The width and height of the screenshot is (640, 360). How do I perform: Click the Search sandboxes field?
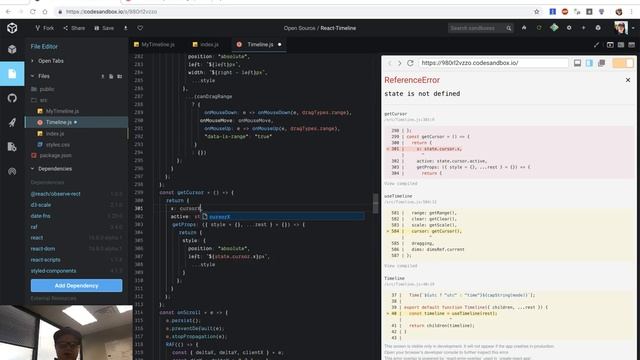coord(476,28)
